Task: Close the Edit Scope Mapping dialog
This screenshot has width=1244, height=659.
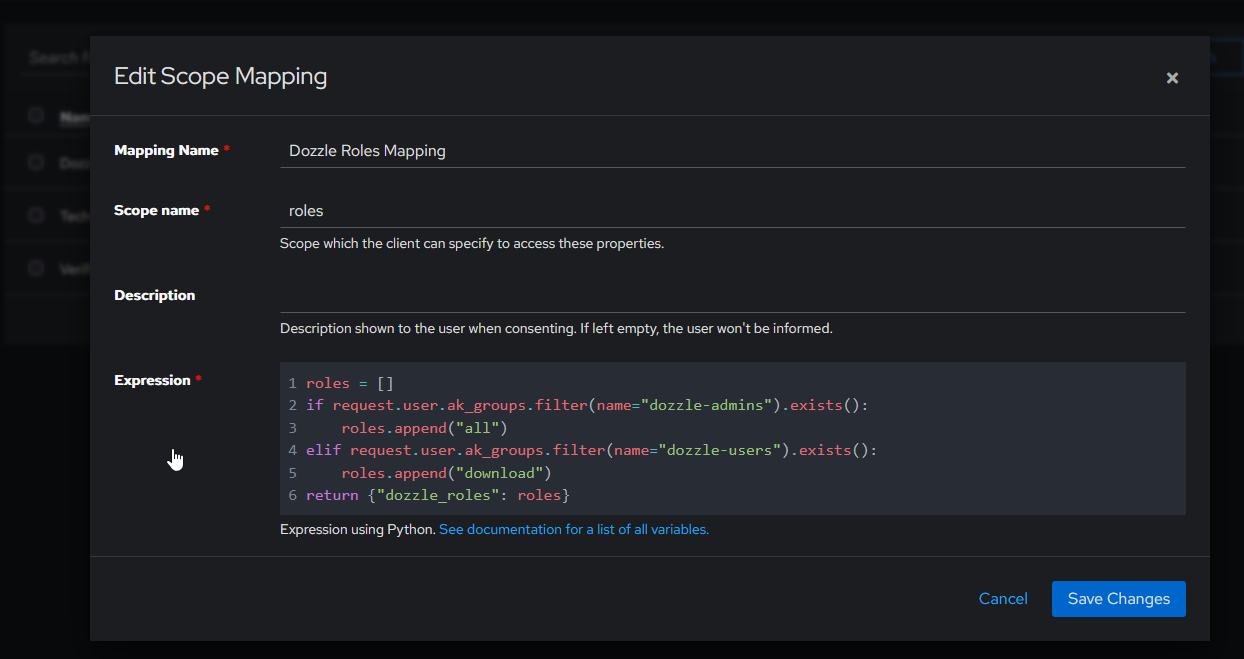Action: click(1172, 78)
